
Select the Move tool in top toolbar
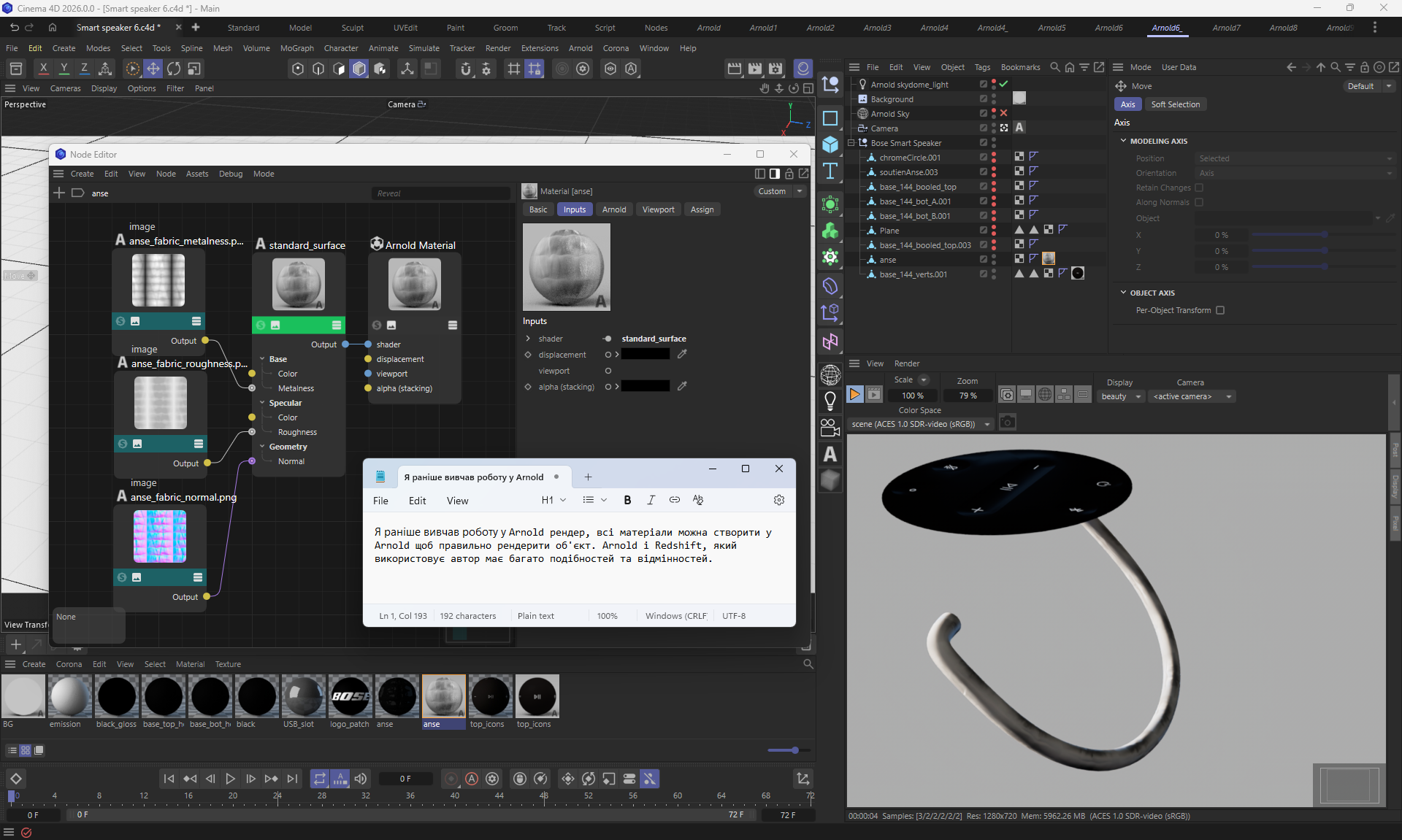click(153, 69)
